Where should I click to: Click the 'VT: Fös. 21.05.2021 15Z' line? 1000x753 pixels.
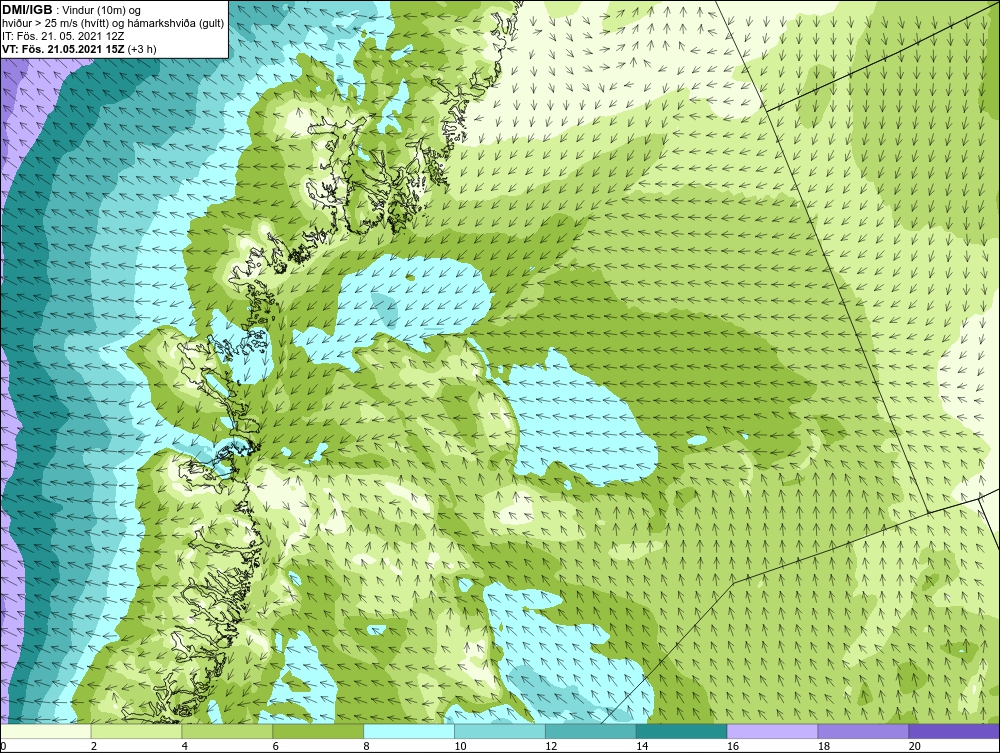[x=64, y=48]
